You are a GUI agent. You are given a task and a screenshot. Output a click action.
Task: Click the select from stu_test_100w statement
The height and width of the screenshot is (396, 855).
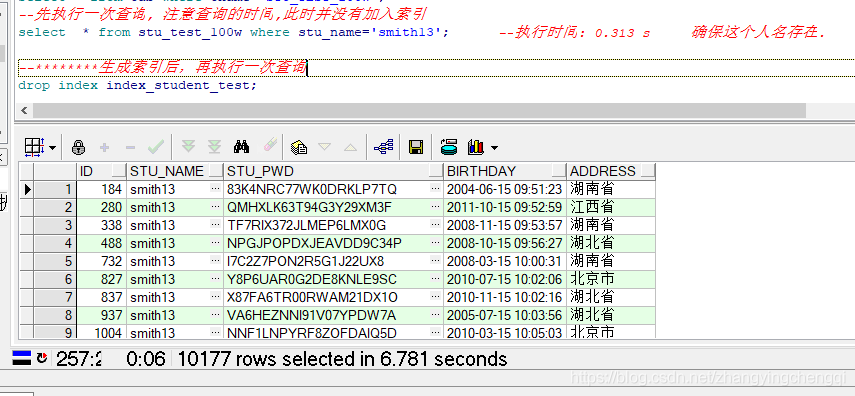[x=233, y=33]
